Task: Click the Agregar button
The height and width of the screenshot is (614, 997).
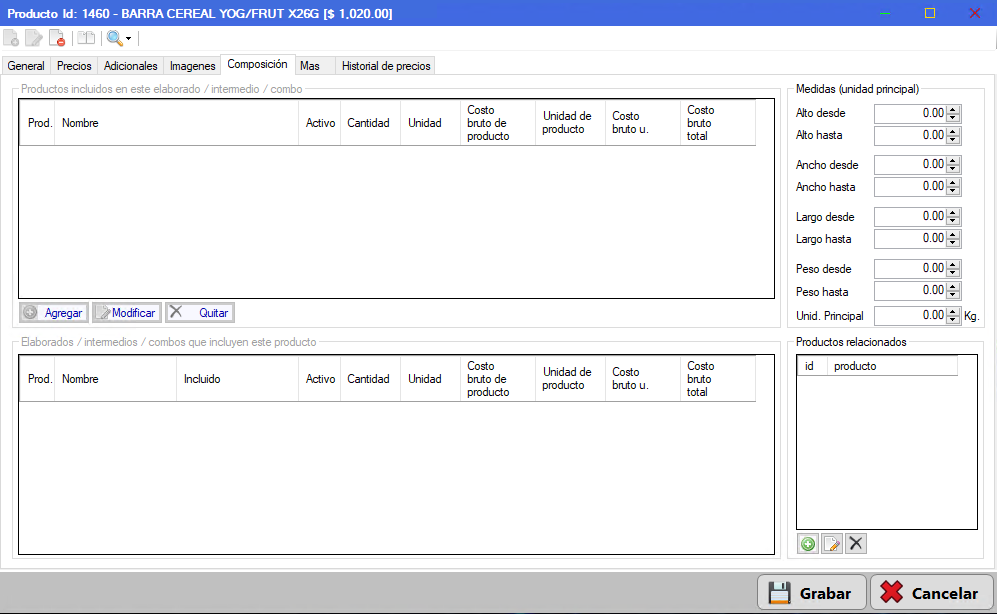Action: (54, 313)
